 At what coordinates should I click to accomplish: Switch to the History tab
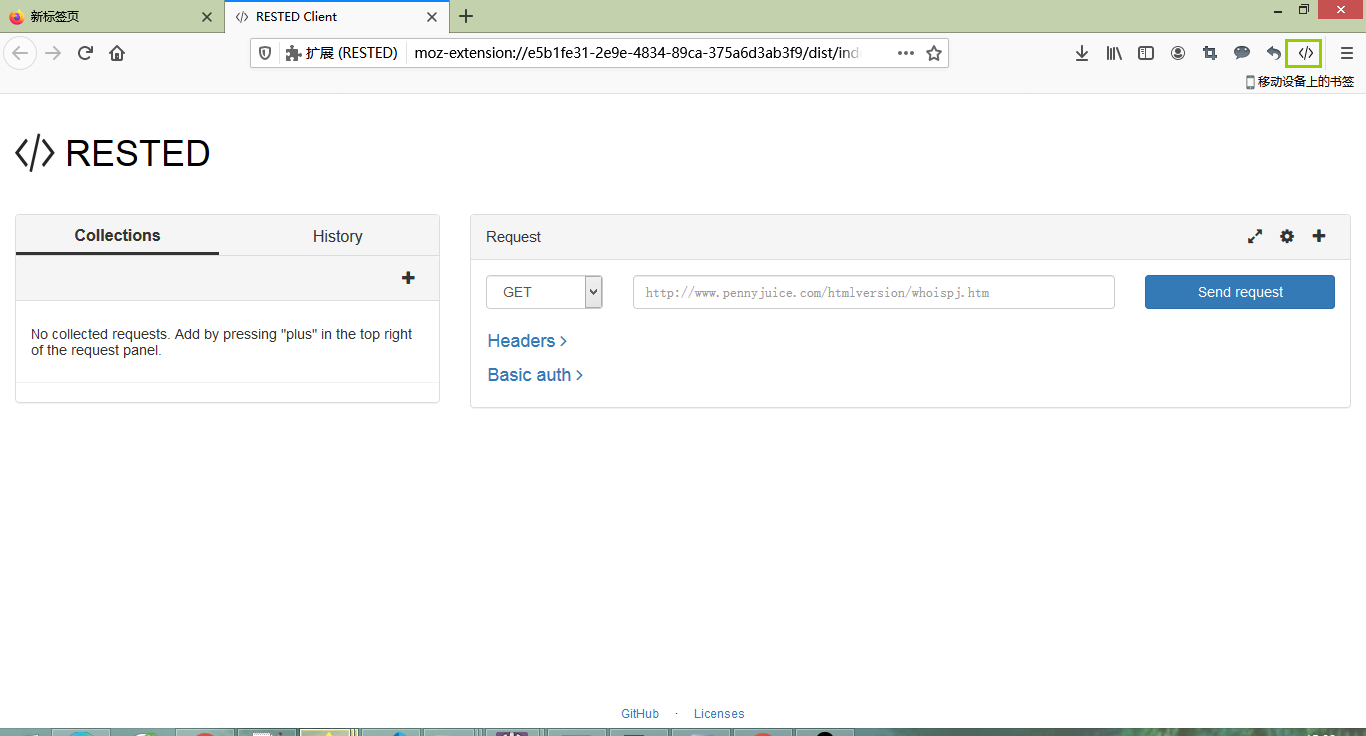tap(337, 236)
